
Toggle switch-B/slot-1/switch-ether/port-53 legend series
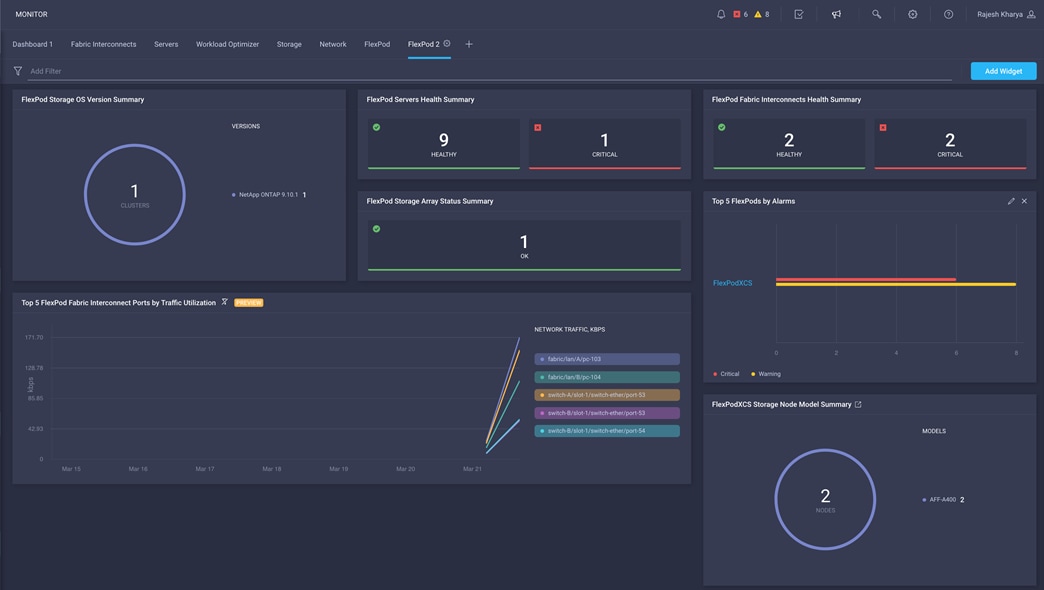click(607, 413)
